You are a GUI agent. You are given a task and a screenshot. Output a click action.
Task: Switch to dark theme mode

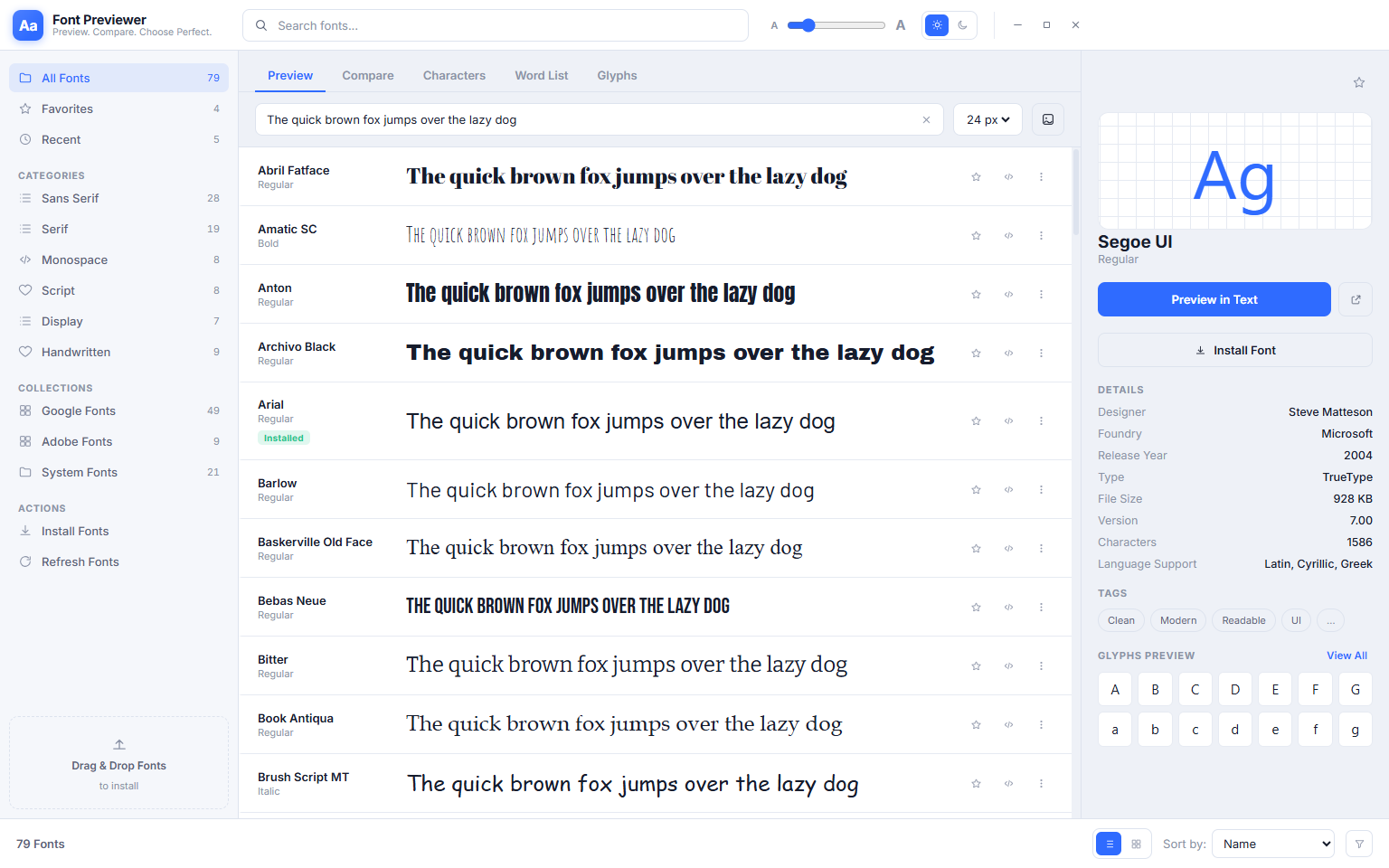click(962, 25)
